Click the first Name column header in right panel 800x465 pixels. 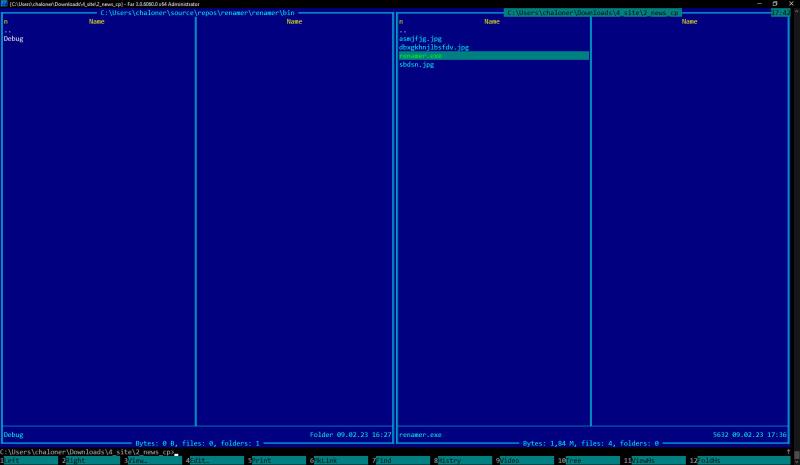[492, 21]
